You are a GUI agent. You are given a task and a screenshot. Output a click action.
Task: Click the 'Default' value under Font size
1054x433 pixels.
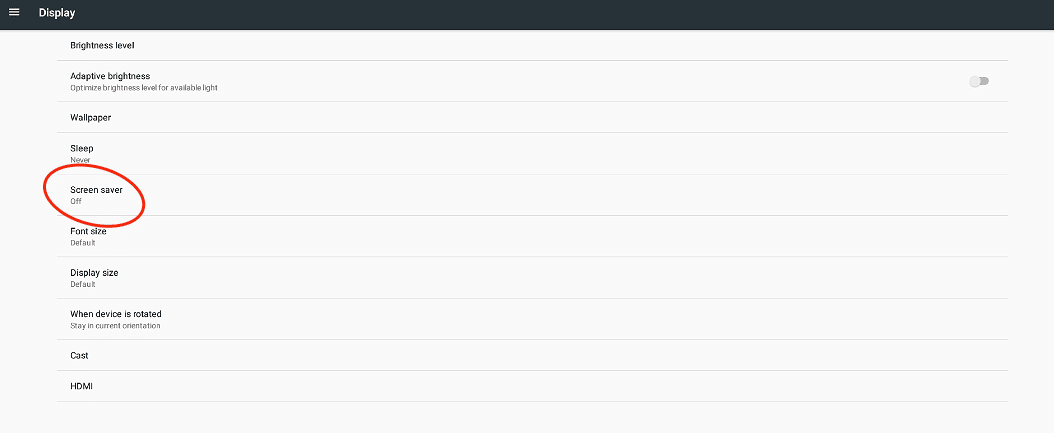[83, 243]
